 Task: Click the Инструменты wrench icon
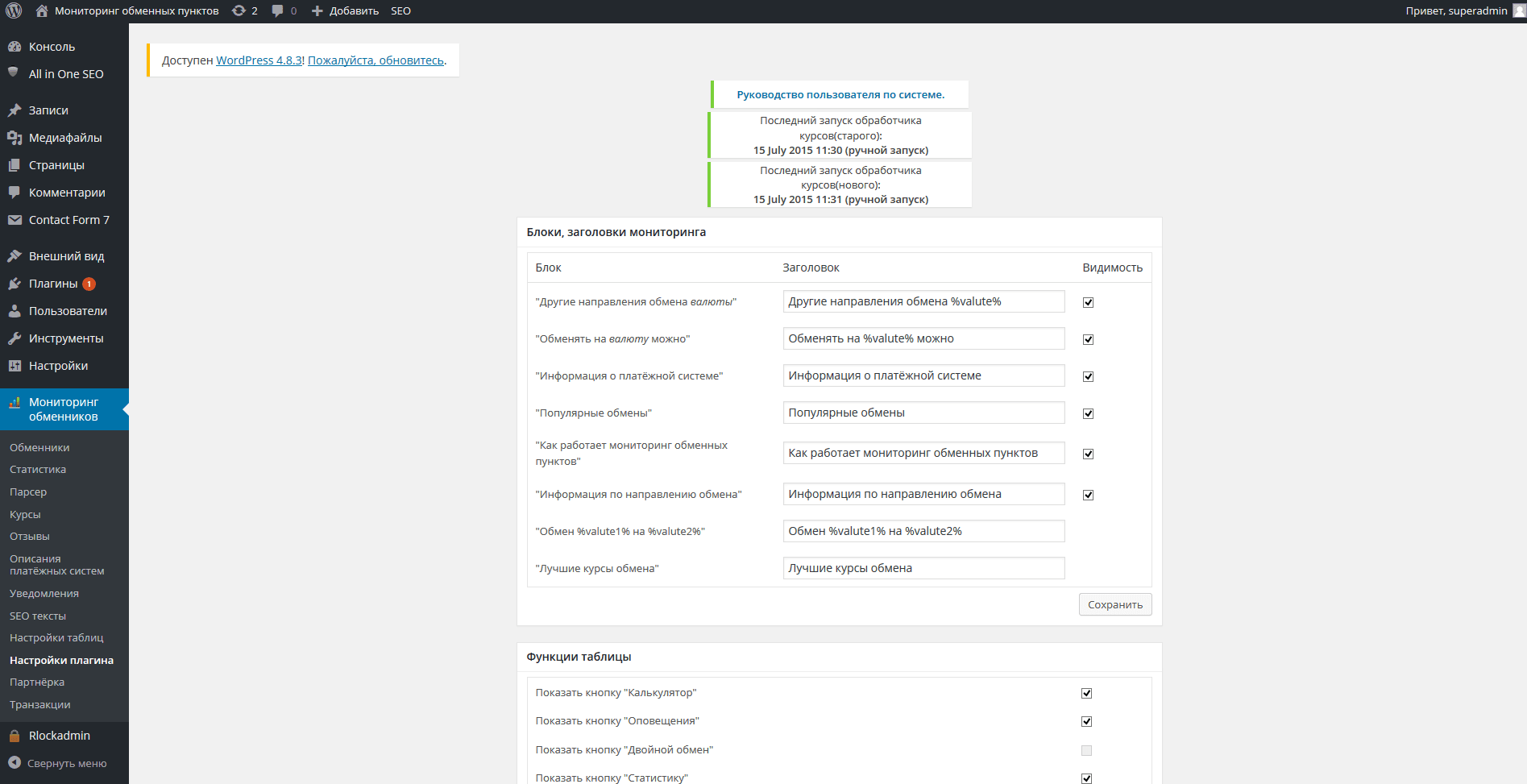15,338
